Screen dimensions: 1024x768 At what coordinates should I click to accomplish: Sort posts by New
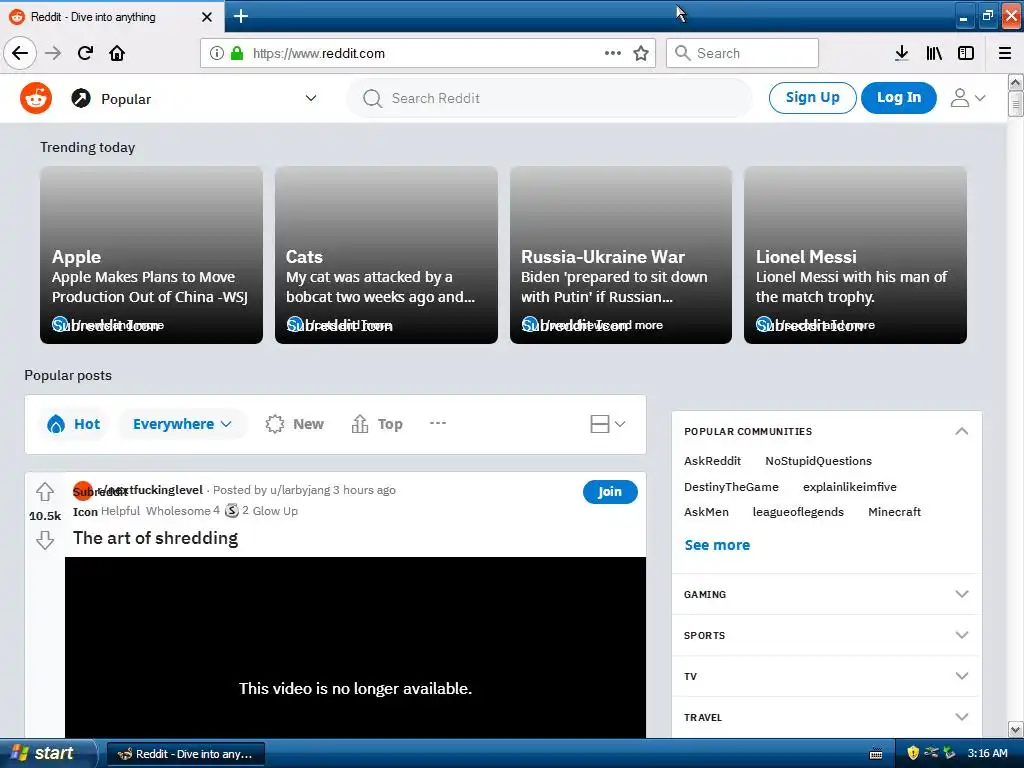295,424
